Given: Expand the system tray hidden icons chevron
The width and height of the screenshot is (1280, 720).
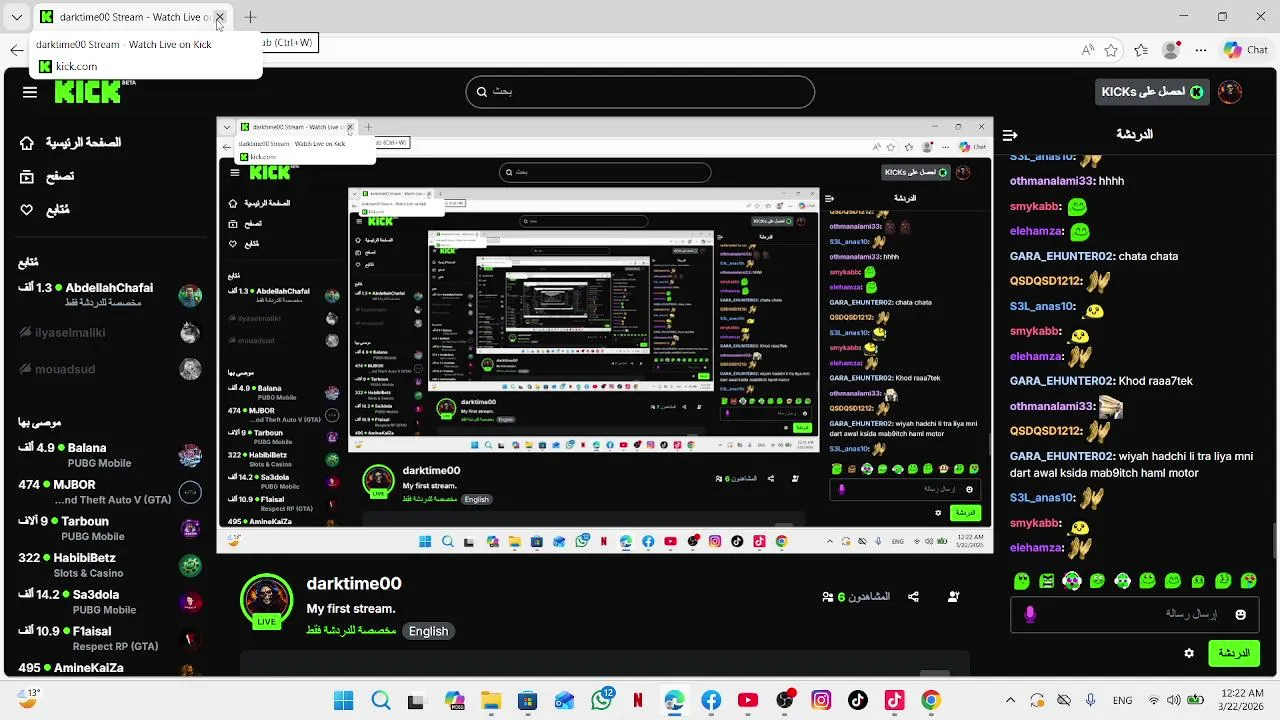Looking at the screenshot, I should 1010,701.
